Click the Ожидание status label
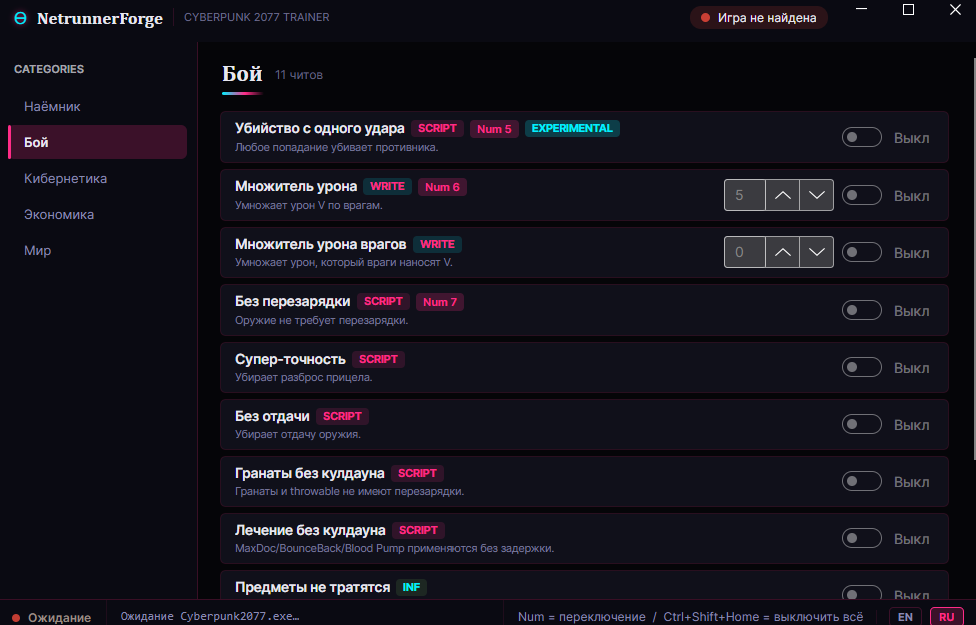Image resolution: width=976 pixels, height=625 pixels. click(60, 618)
